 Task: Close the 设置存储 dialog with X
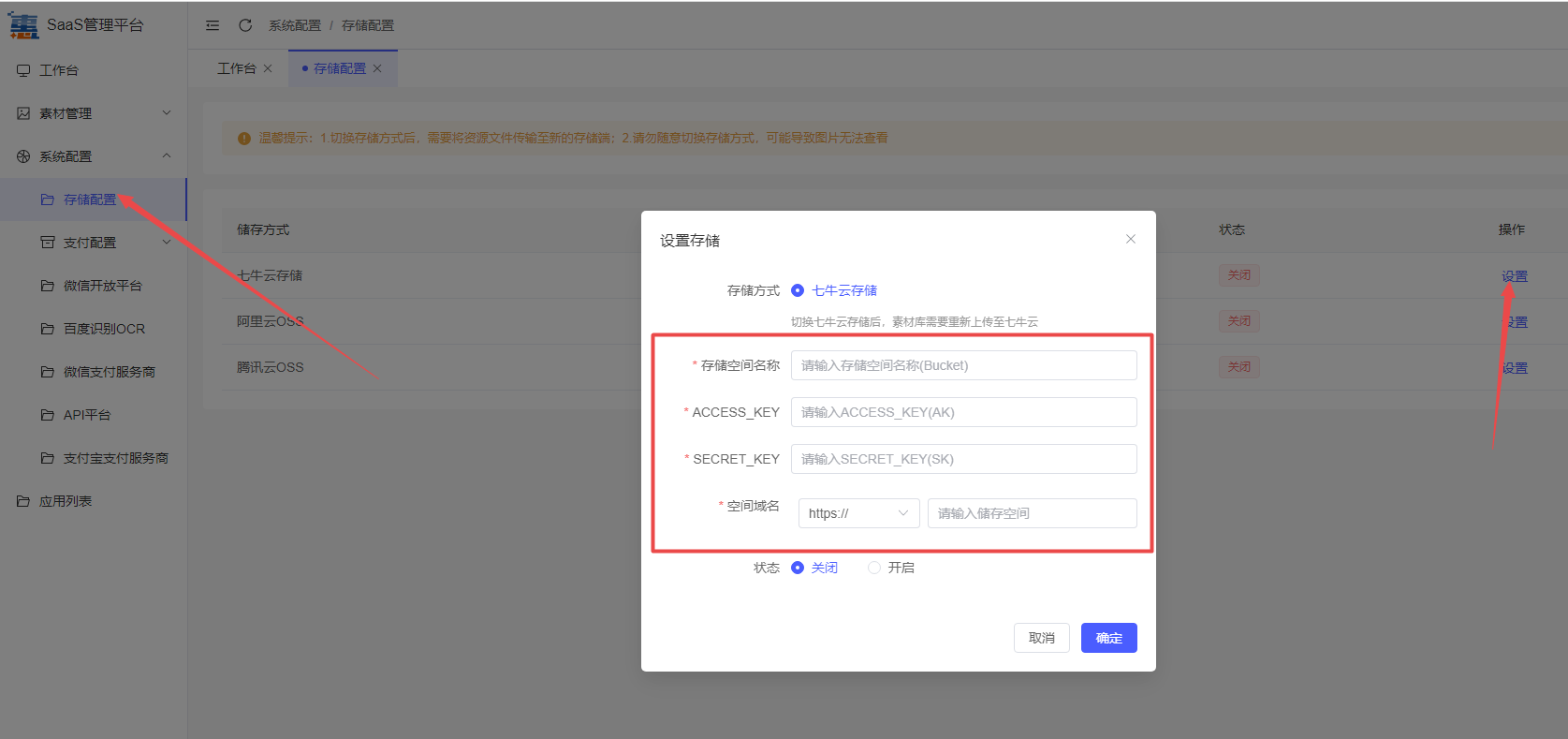[1131, 239]
